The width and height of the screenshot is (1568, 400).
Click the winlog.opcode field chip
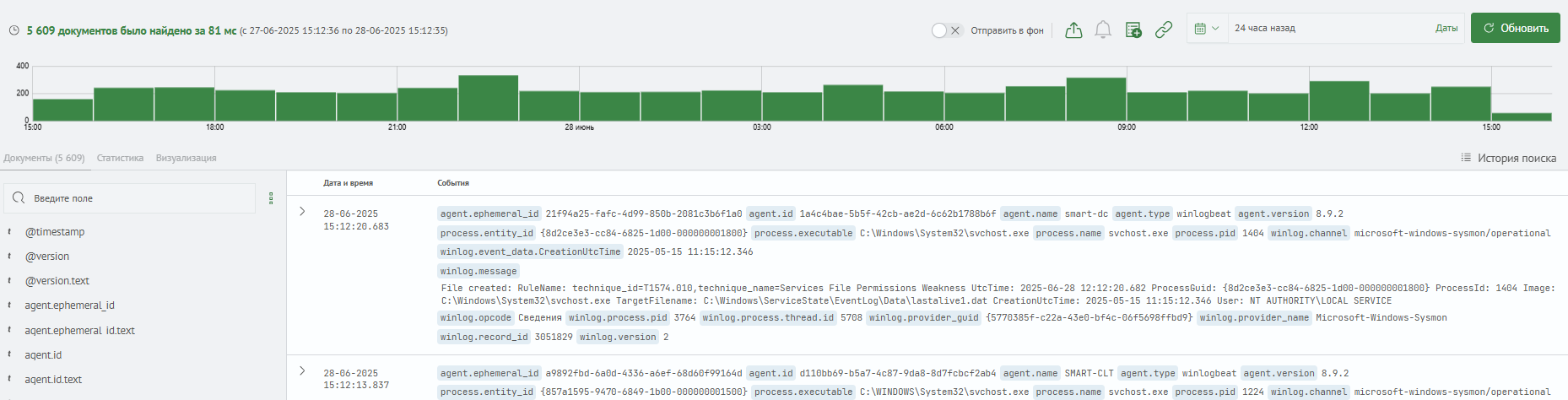click(x=476, y=317)
